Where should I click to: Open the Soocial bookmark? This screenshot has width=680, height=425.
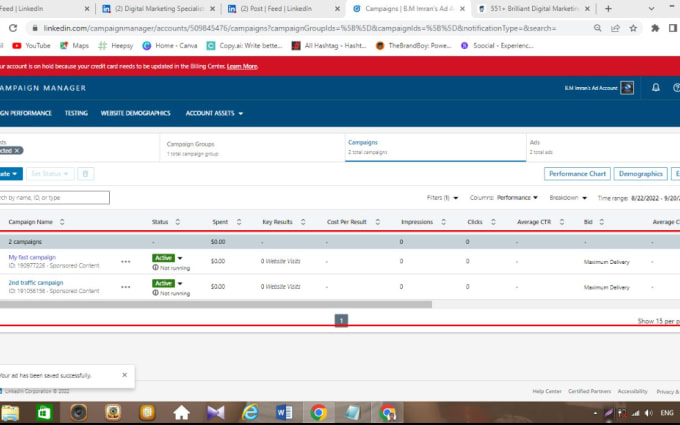[497, 46]
